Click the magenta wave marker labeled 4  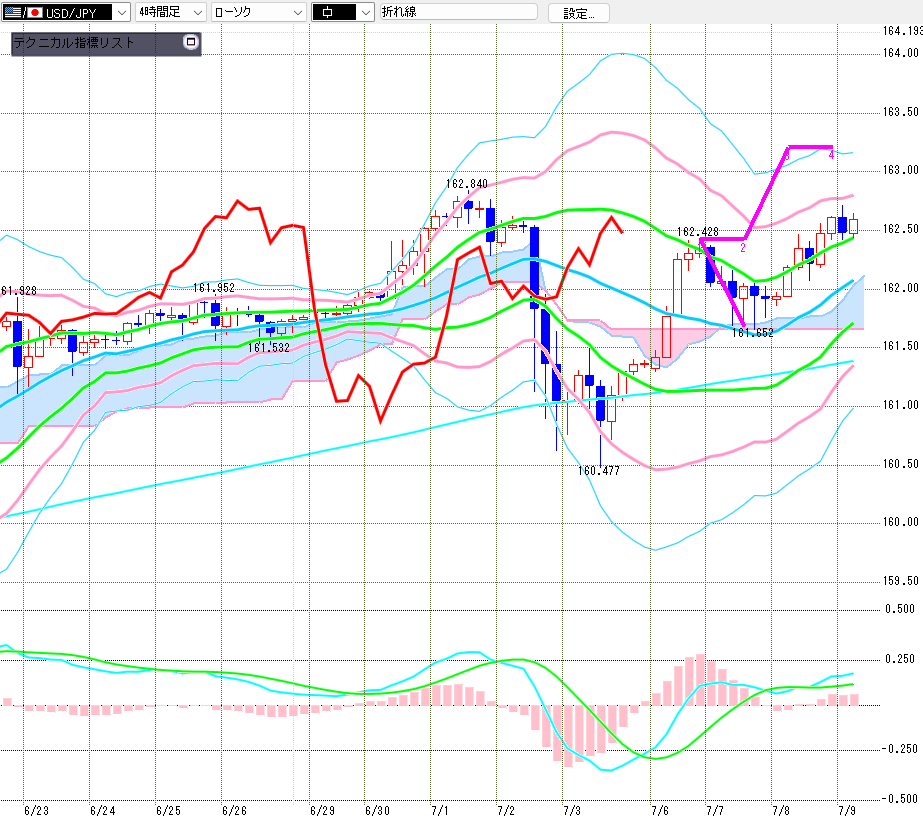pos(831,155)
